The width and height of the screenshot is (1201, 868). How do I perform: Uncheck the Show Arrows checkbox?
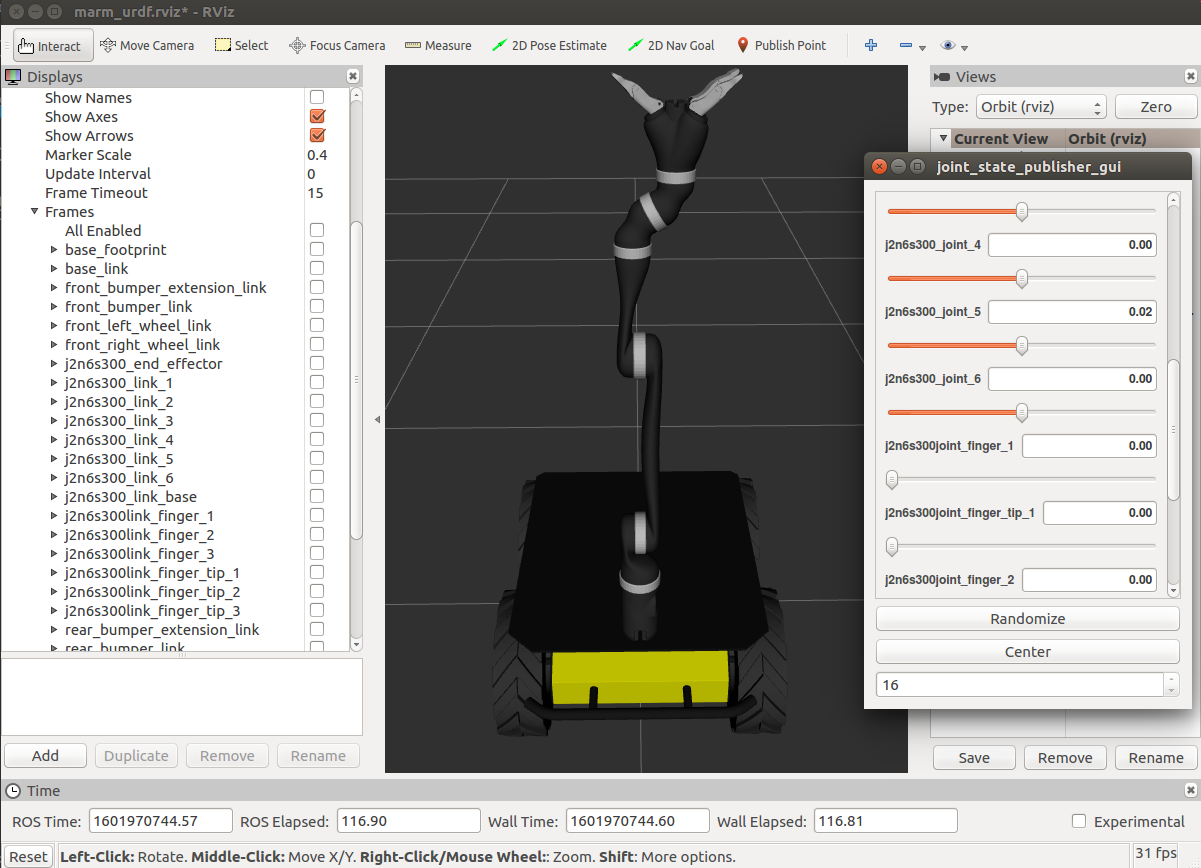click(x=317, y=135)
